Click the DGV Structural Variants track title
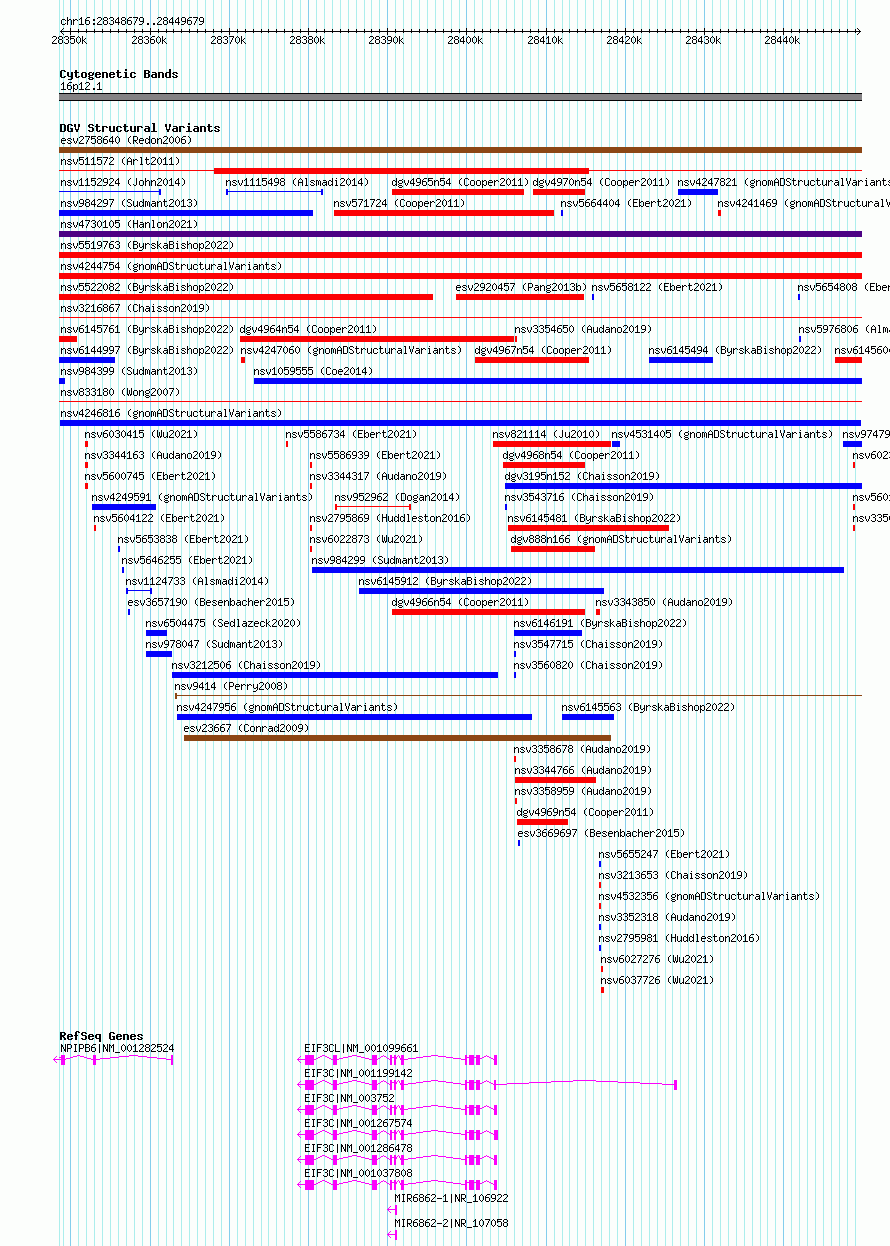The width and height of the screenshot is (890, 1246). (x=139, y=128)
